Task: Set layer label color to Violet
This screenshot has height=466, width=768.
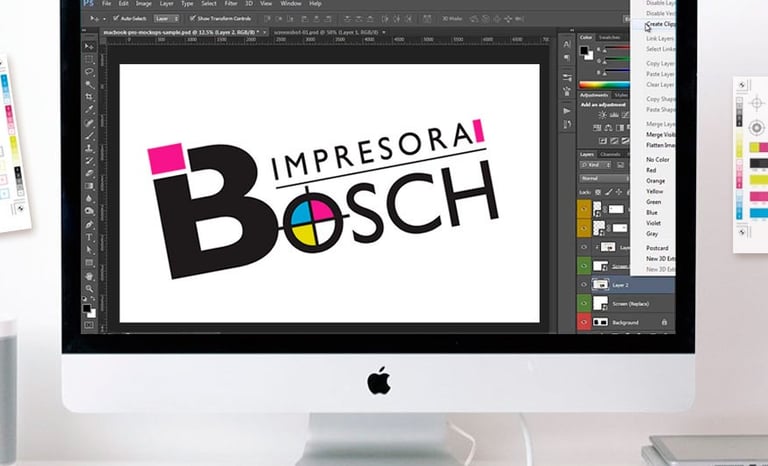Action: [653, 223]
